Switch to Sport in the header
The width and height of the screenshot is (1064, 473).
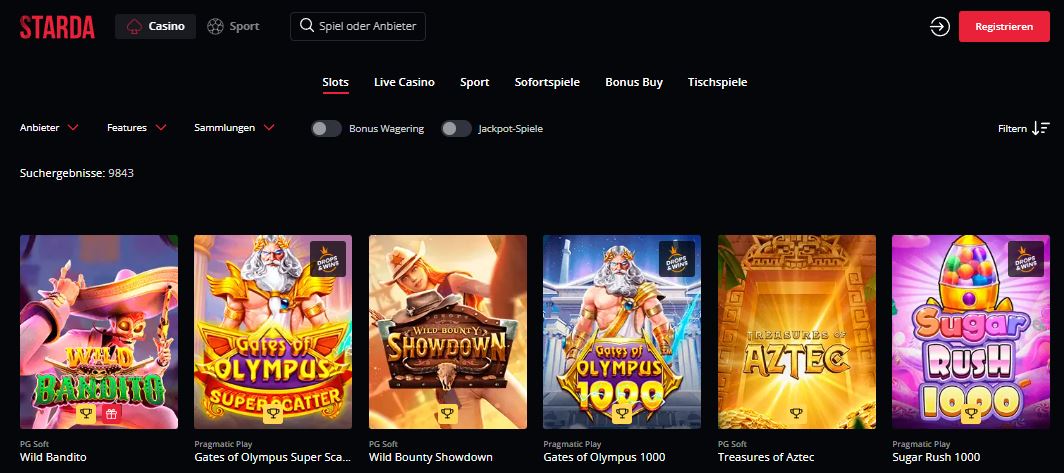[x=233, y=26]
